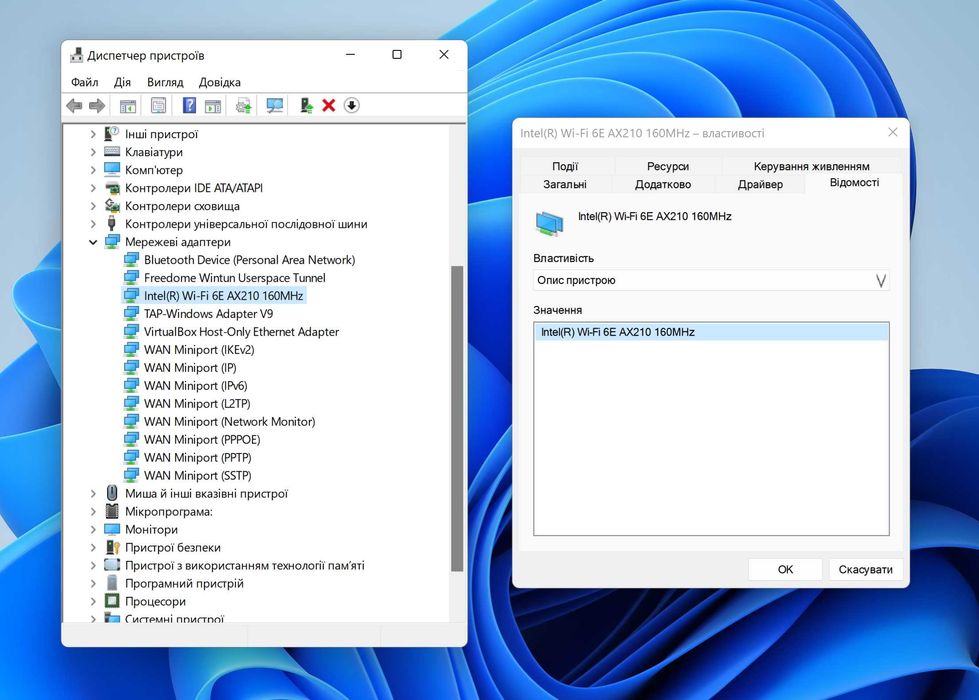This screenshot has width=979, height=700.
Task: Click the Device Manager vertical scrollbar thumb
Action: tap(457, 418)
